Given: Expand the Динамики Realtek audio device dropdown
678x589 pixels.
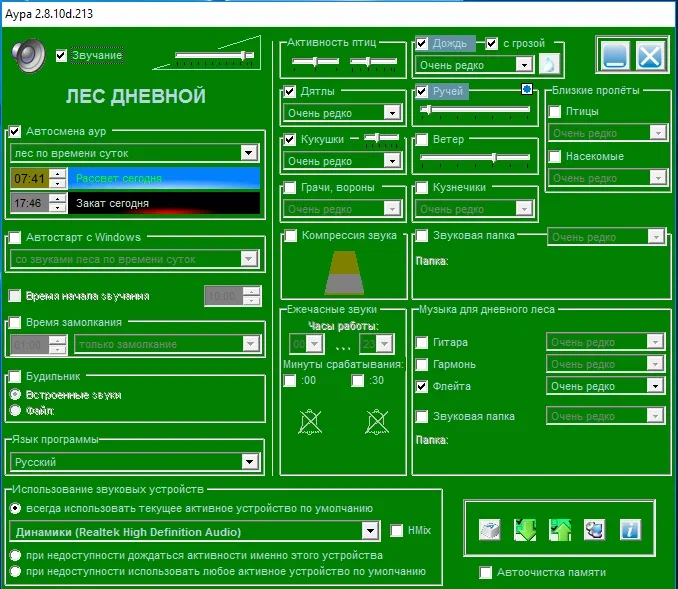Looking at the screenshot, I should tap(370, 531).
